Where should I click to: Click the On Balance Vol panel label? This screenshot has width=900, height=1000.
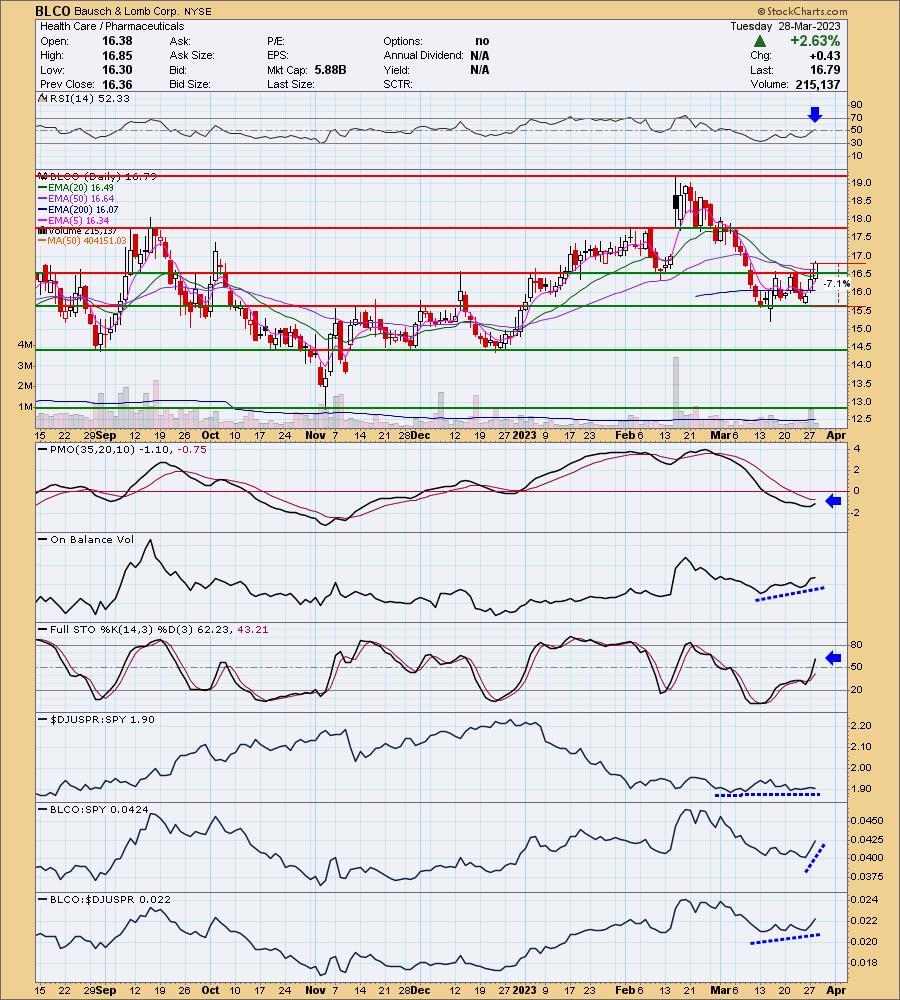(92, 540)
